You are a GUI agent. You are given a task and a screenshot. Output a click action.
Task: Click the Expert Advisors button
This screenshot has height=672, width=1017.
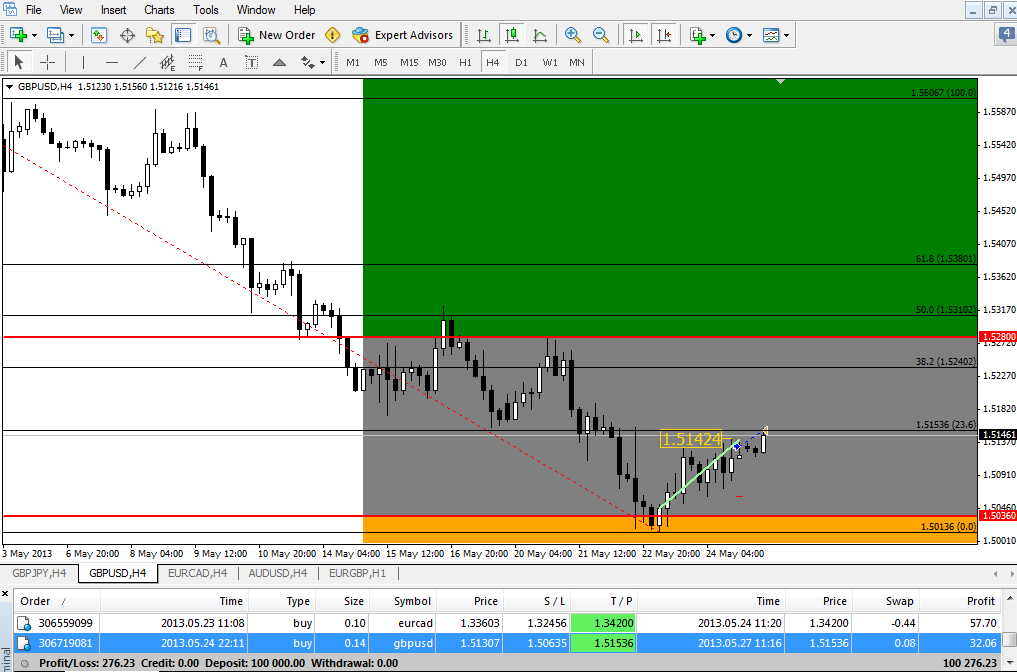[x=403, y=35]
